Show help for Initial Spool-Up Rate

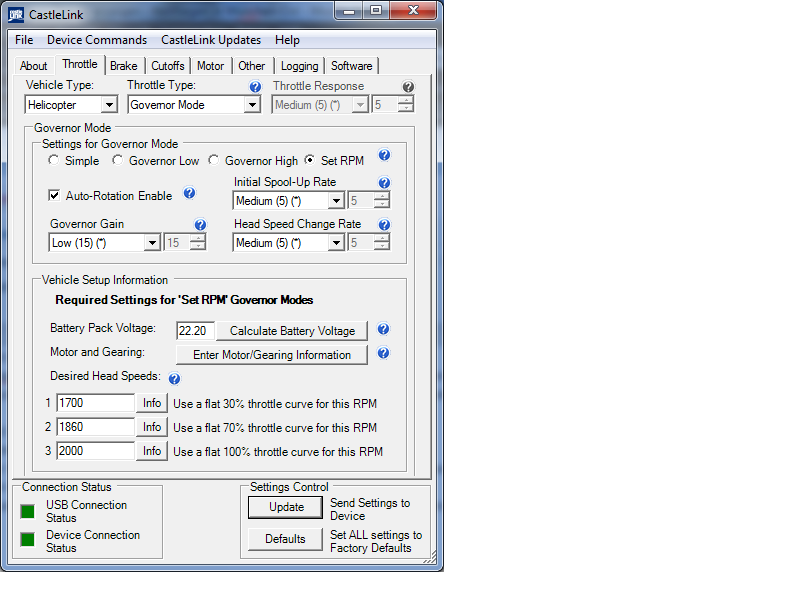point(384,183)
